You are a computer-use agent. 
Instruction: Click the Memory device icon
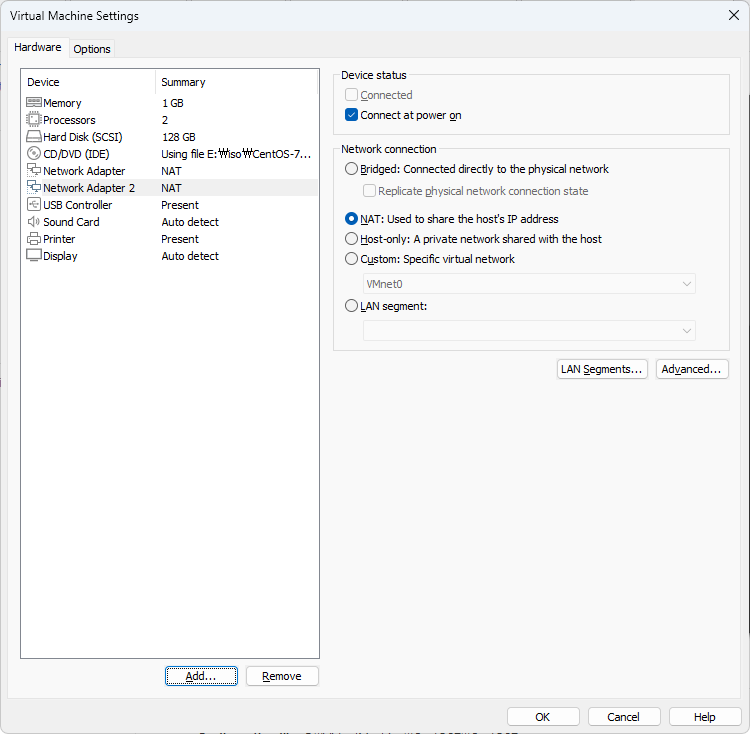point(33,102)
